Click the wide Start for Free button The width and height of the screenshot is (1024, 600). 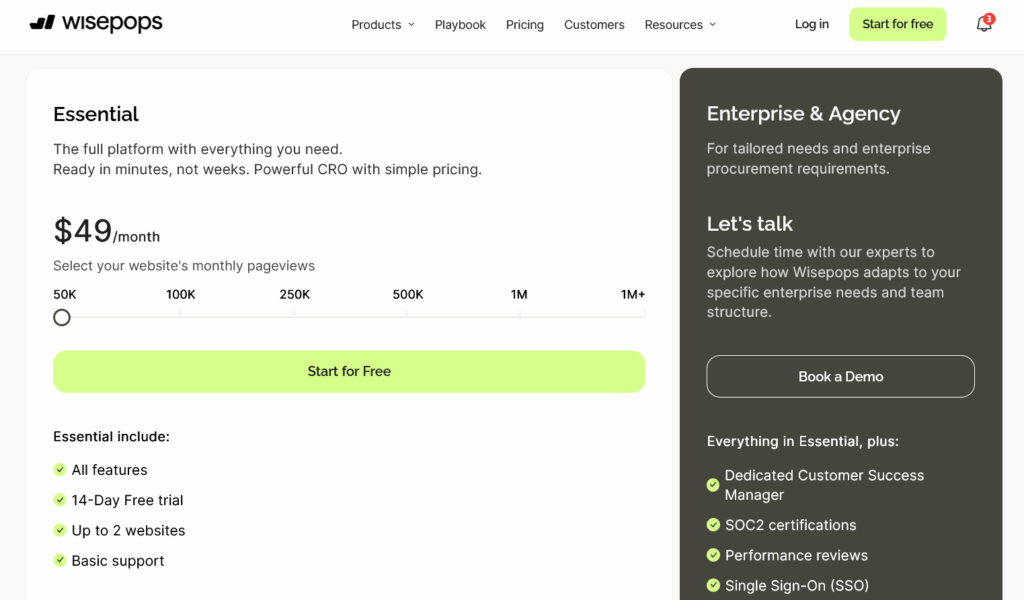coord(349,371)
